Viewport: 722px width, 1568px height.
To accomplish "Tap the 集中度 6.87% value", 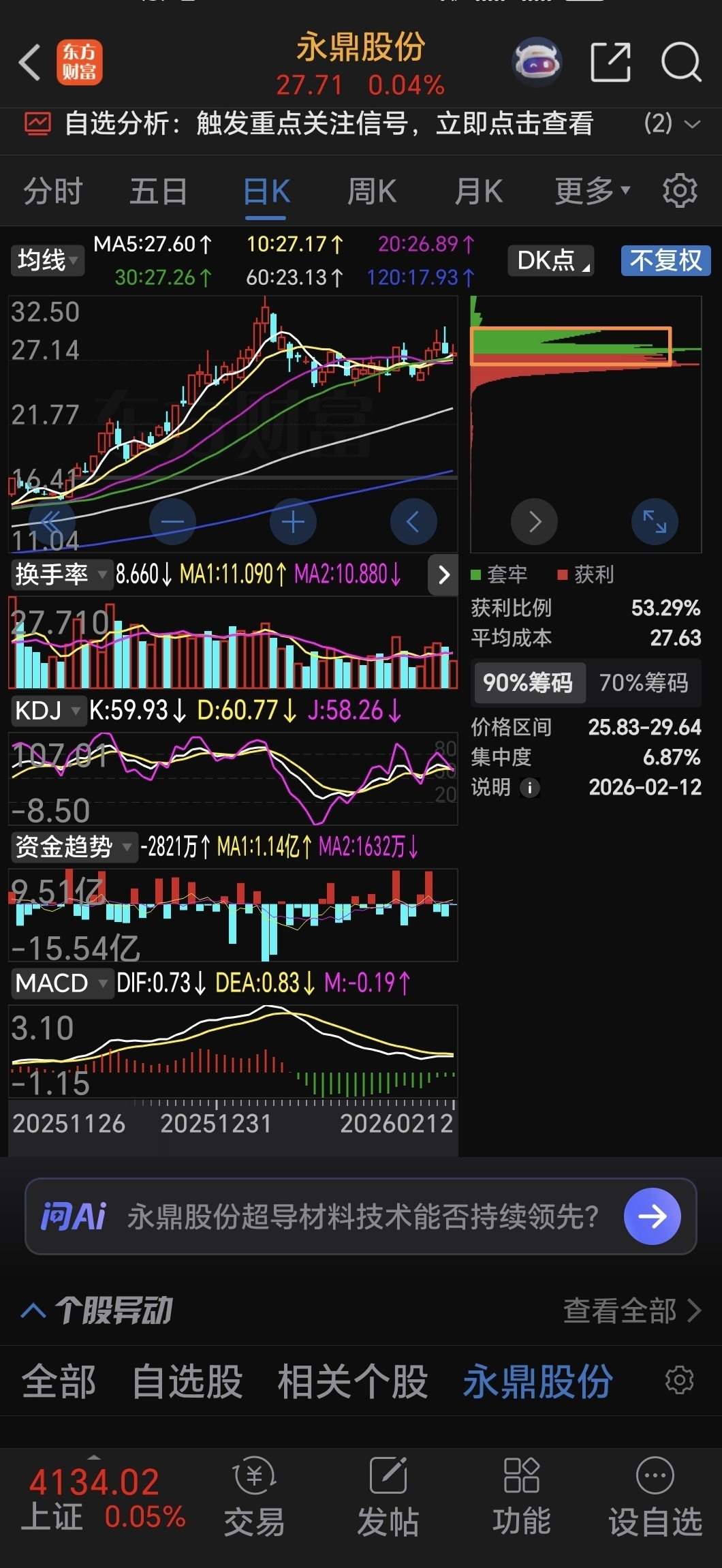I will click(672, 757).
